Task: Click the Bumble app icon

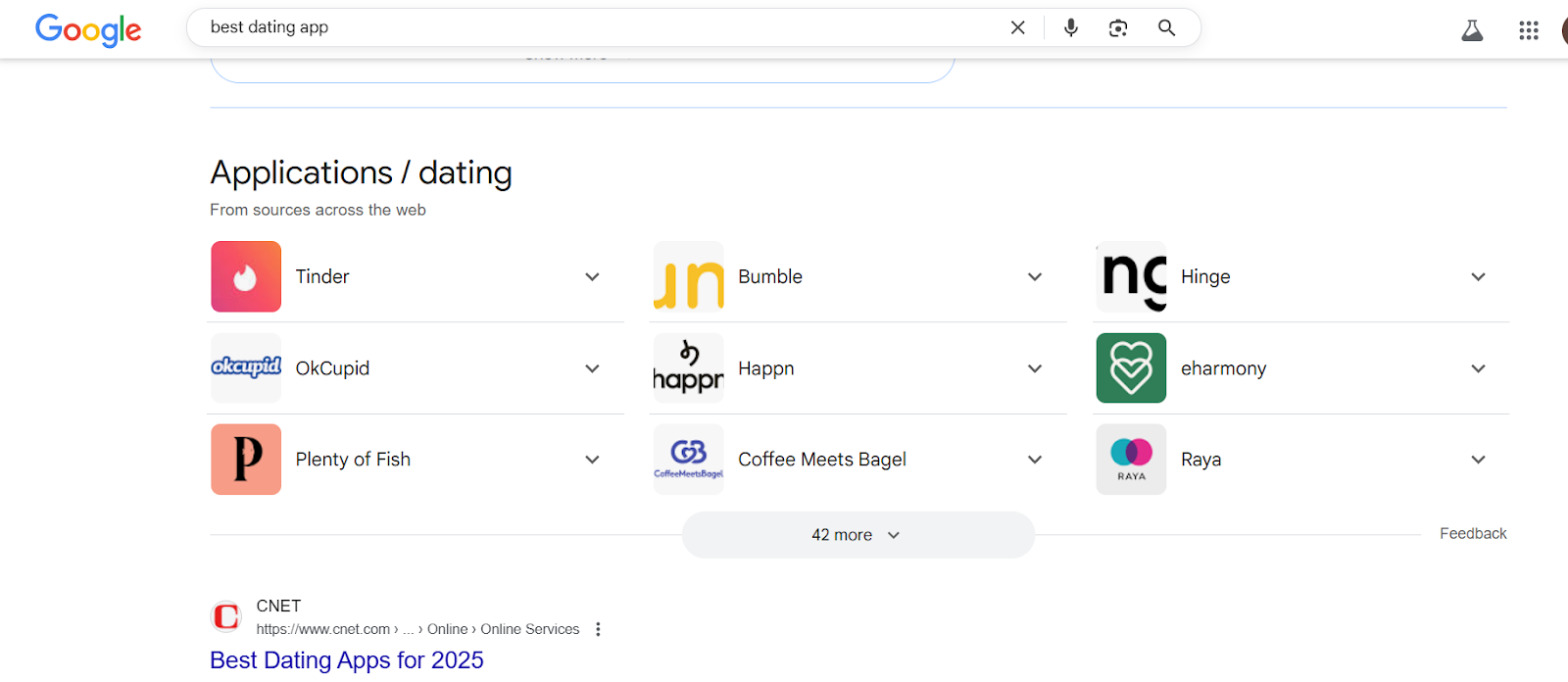Action: click(689, 276)
